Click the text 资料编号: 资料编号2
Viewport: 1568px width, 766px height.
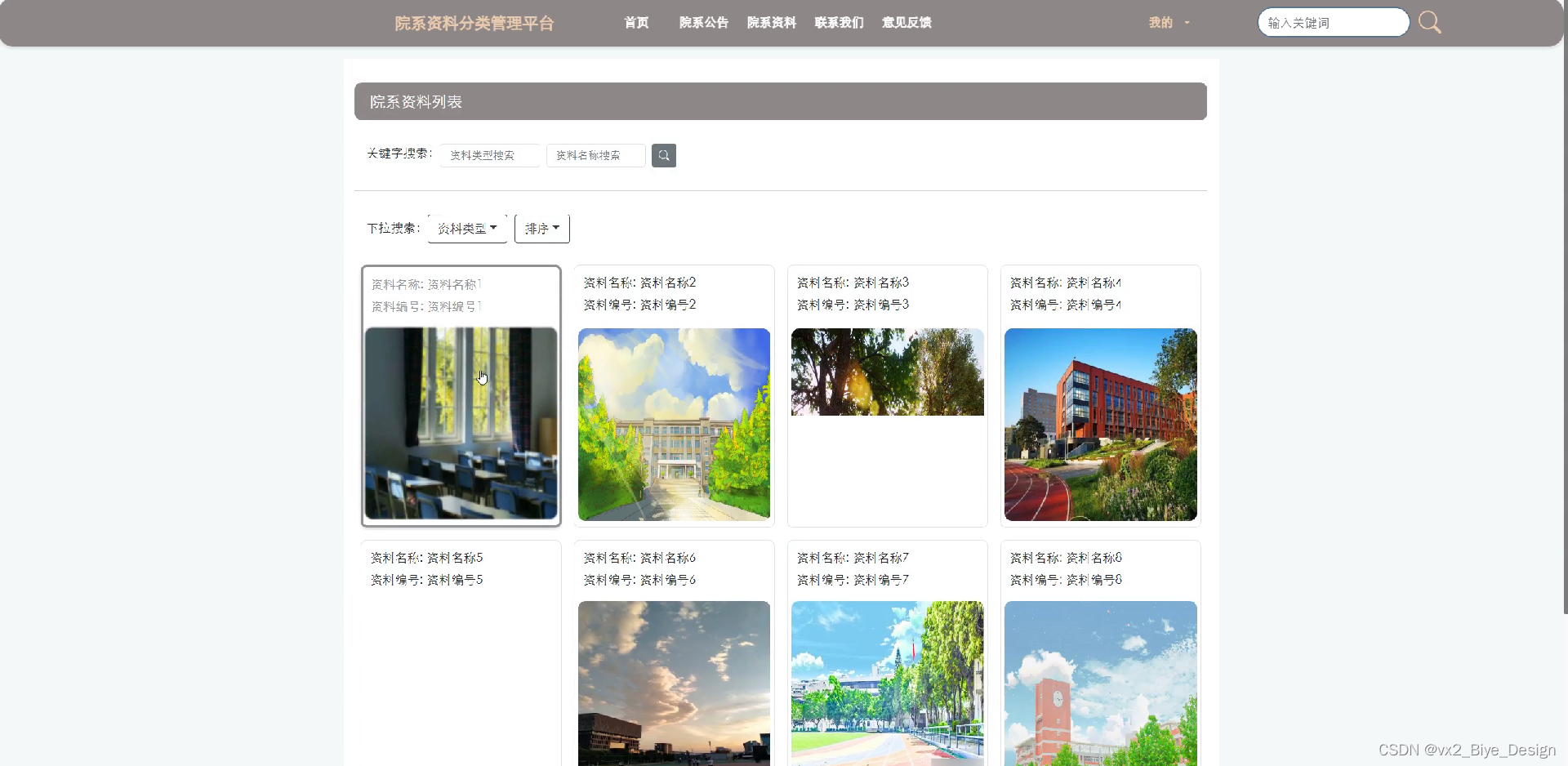point(639,305)
